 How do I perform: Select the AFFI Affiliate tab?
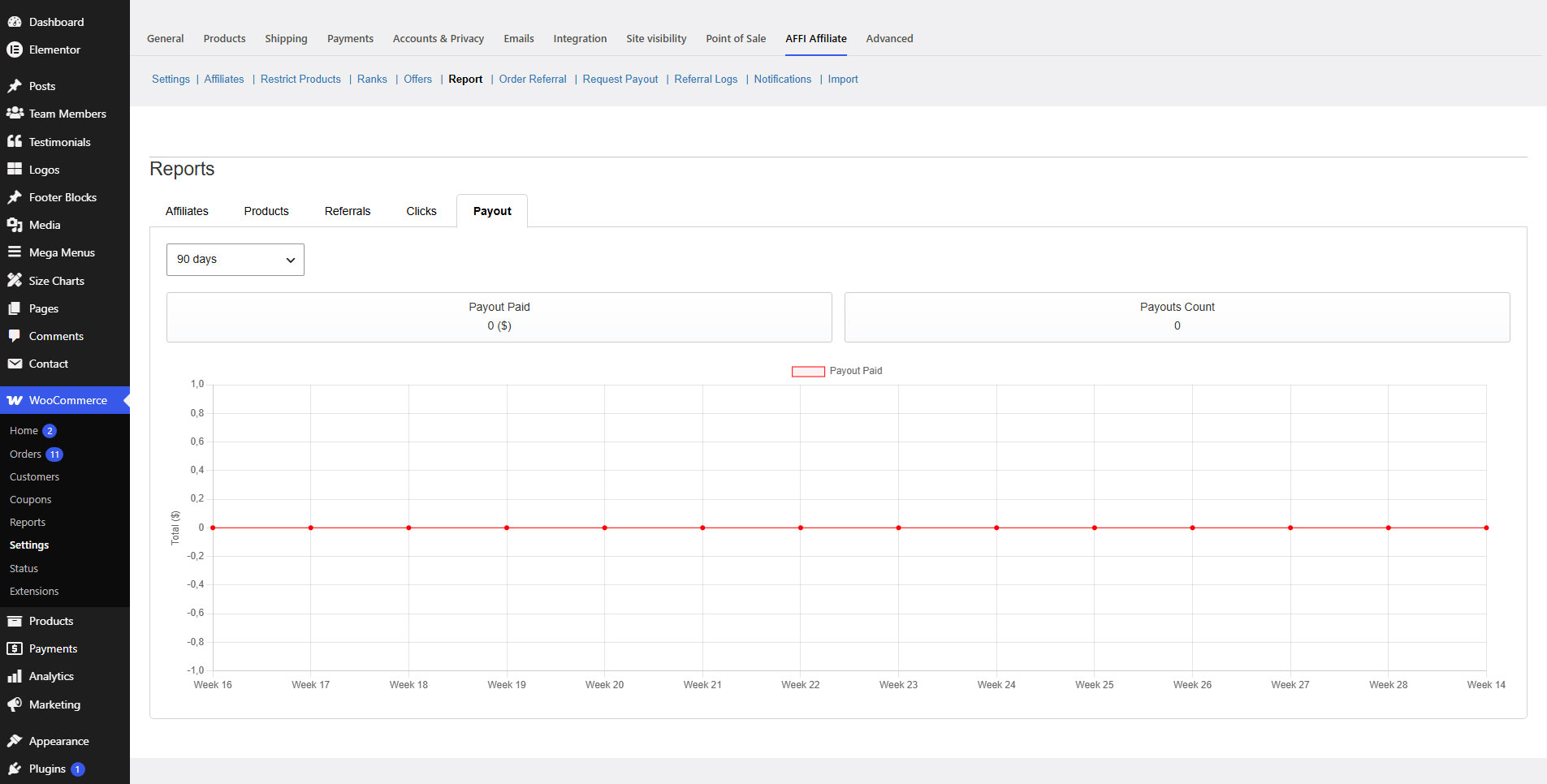(x=816, y=38)
